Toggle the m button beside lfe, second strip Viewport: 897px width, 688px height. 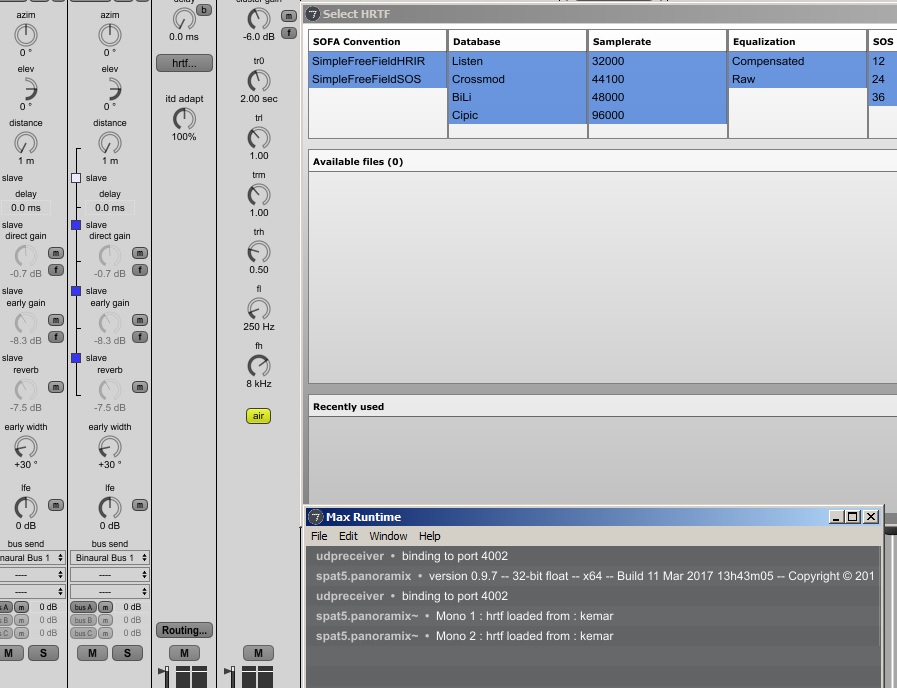point(140,505)
